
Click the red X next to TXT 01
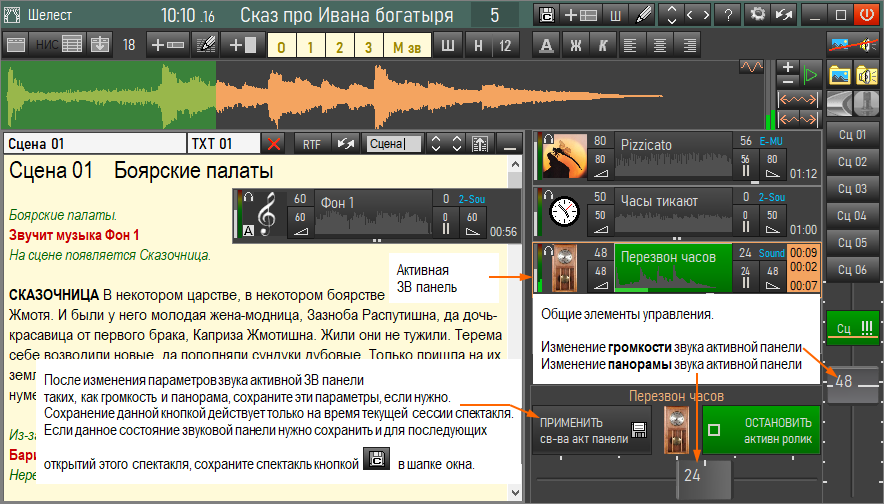click(x=274, y=144)
